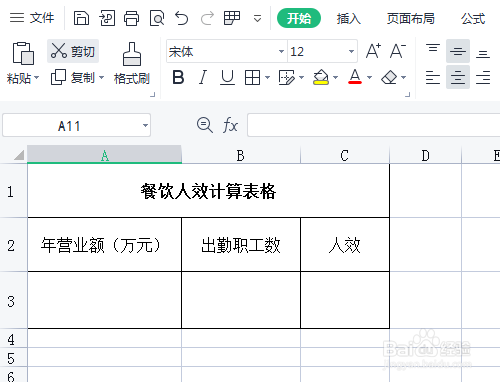
Task: Click the 粘贴 paste icon
Action: click(x=23, y=53)
